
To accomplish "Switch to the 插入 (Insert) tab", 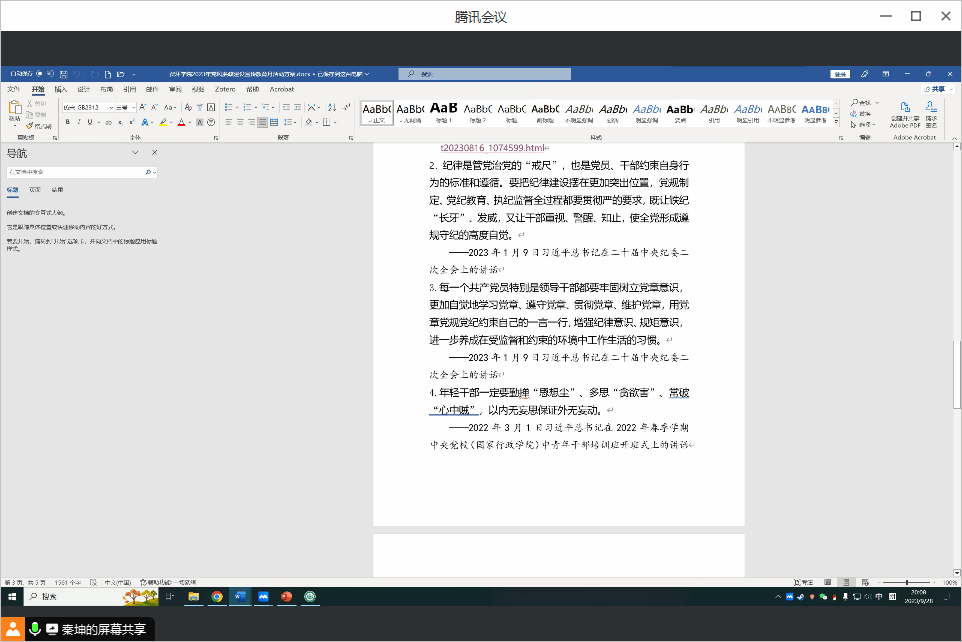I will point(60,89).
